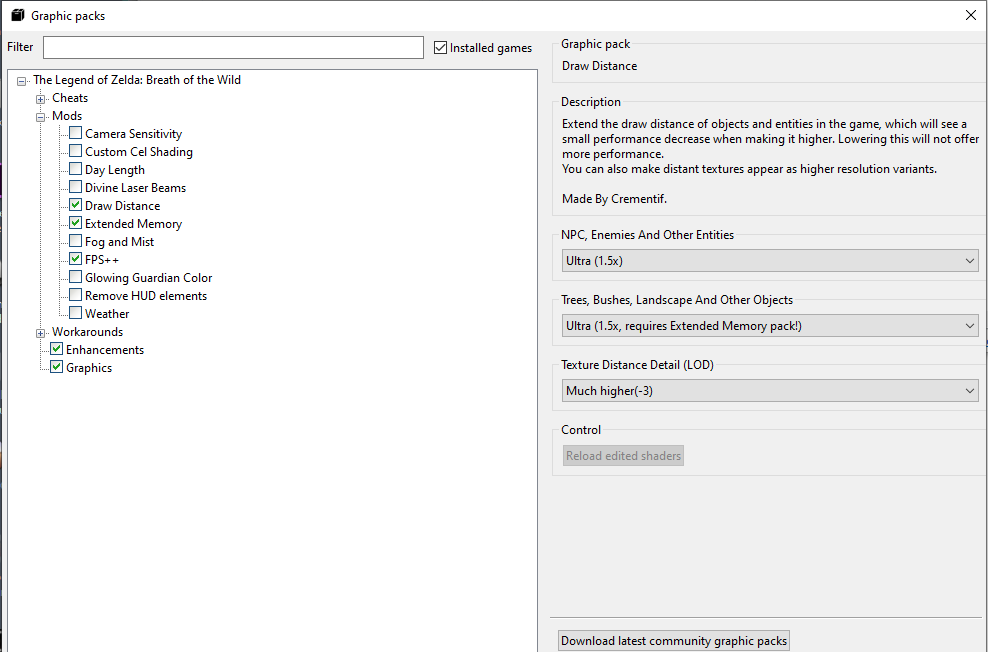Focus the Filter text field
The width and height of the screenshot is (988, 652).
[x=233, y=47]
